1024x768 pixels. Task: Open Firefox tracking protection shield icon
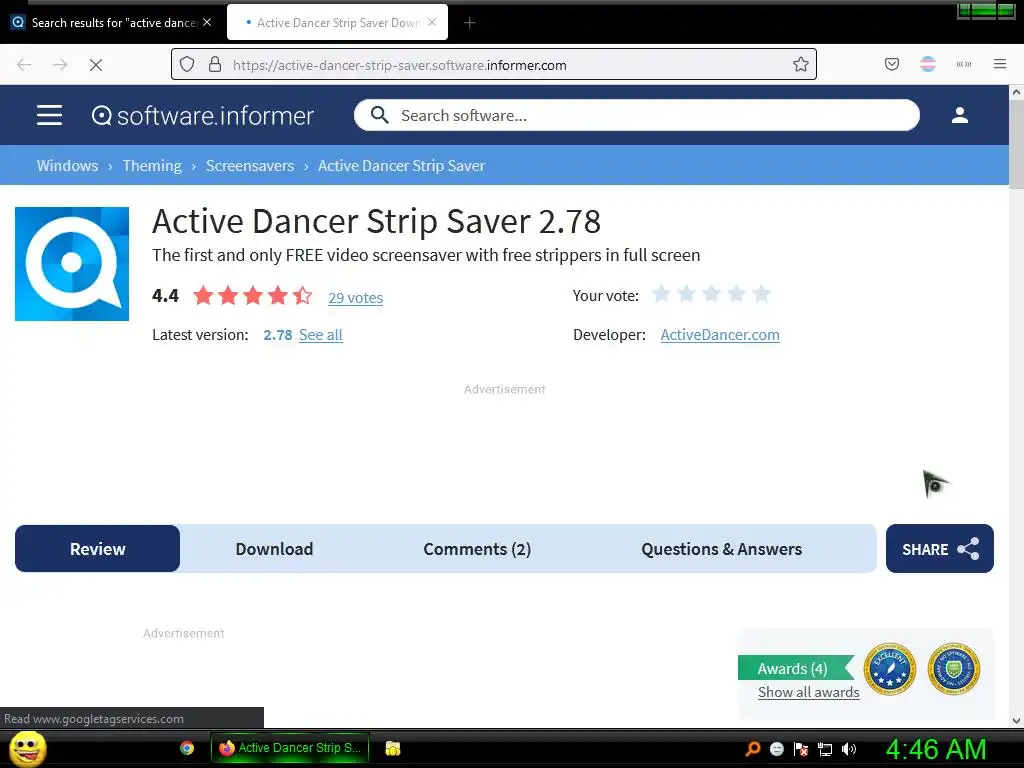pyautogui.click(x=187, y=65)
